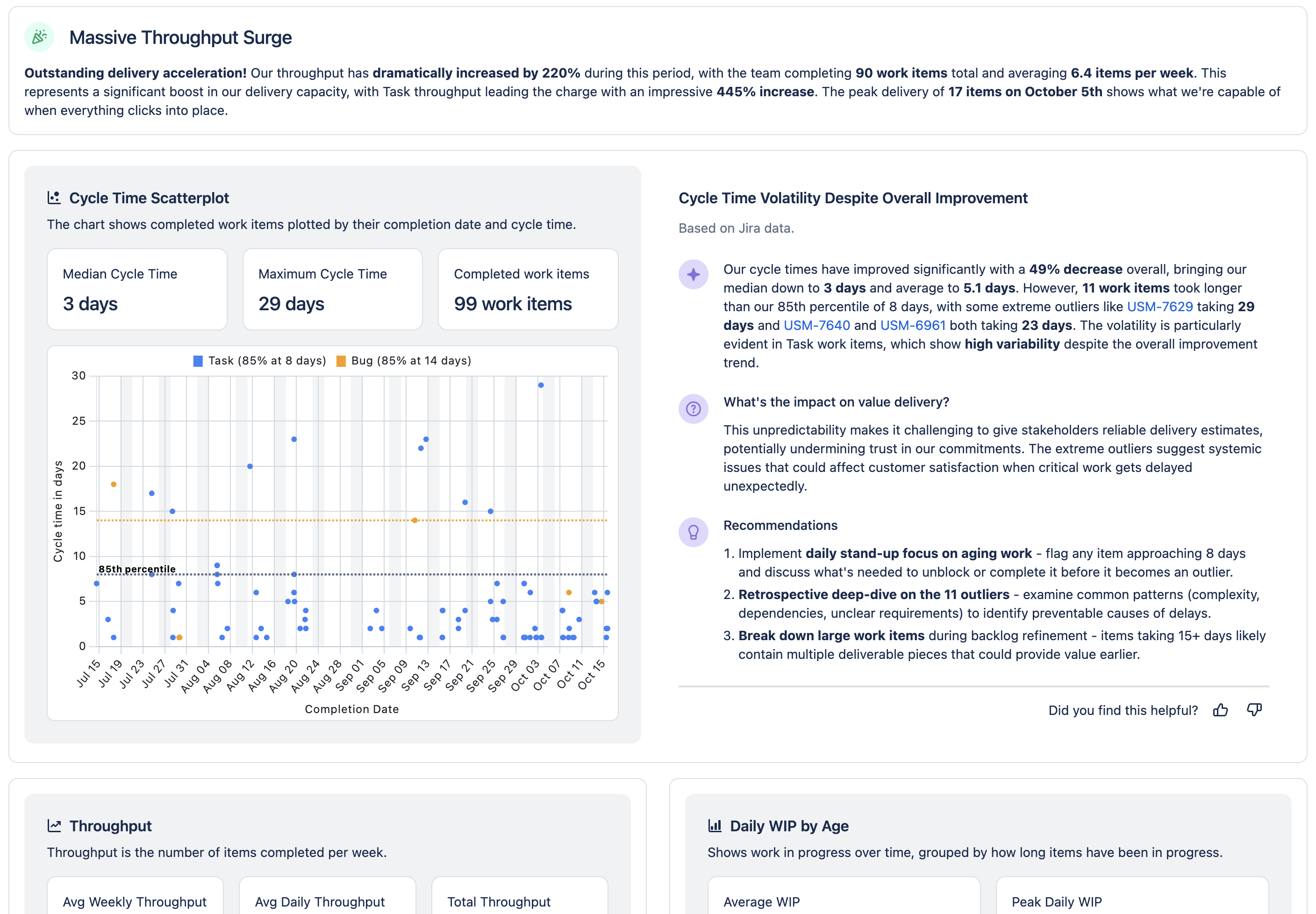Click the party popper celebration icon
Viewport: 1316px width, 914px height.
(x=39, y=37)
